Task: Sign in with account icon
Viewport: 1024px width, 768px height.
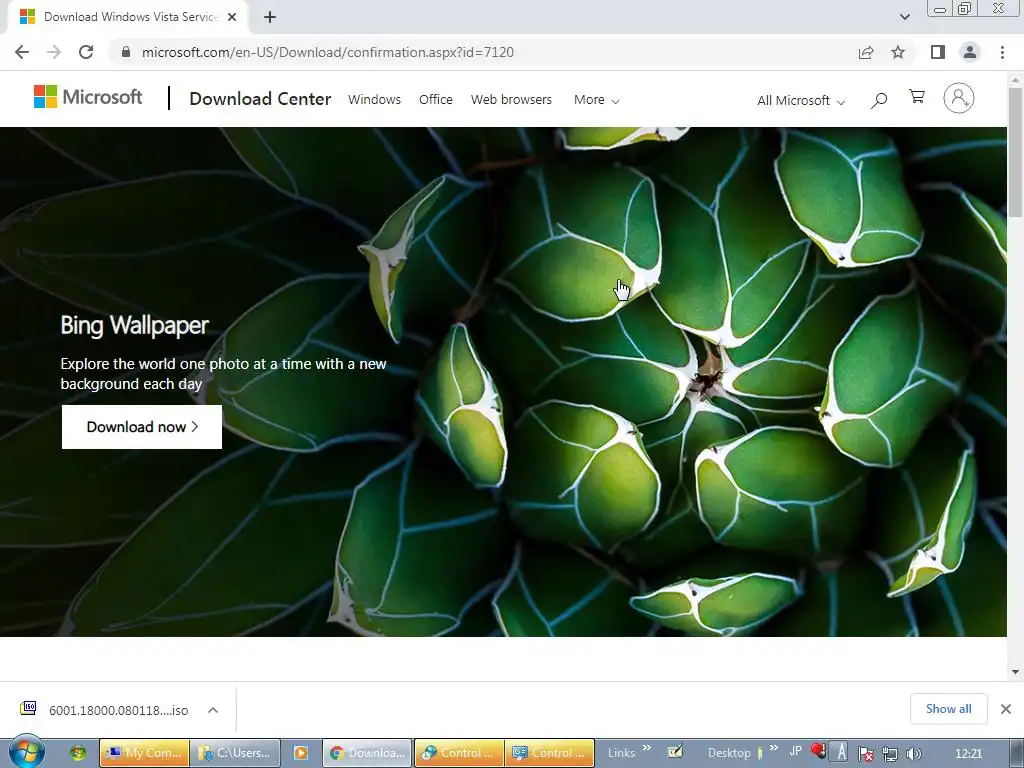Action: click(959, 98)
